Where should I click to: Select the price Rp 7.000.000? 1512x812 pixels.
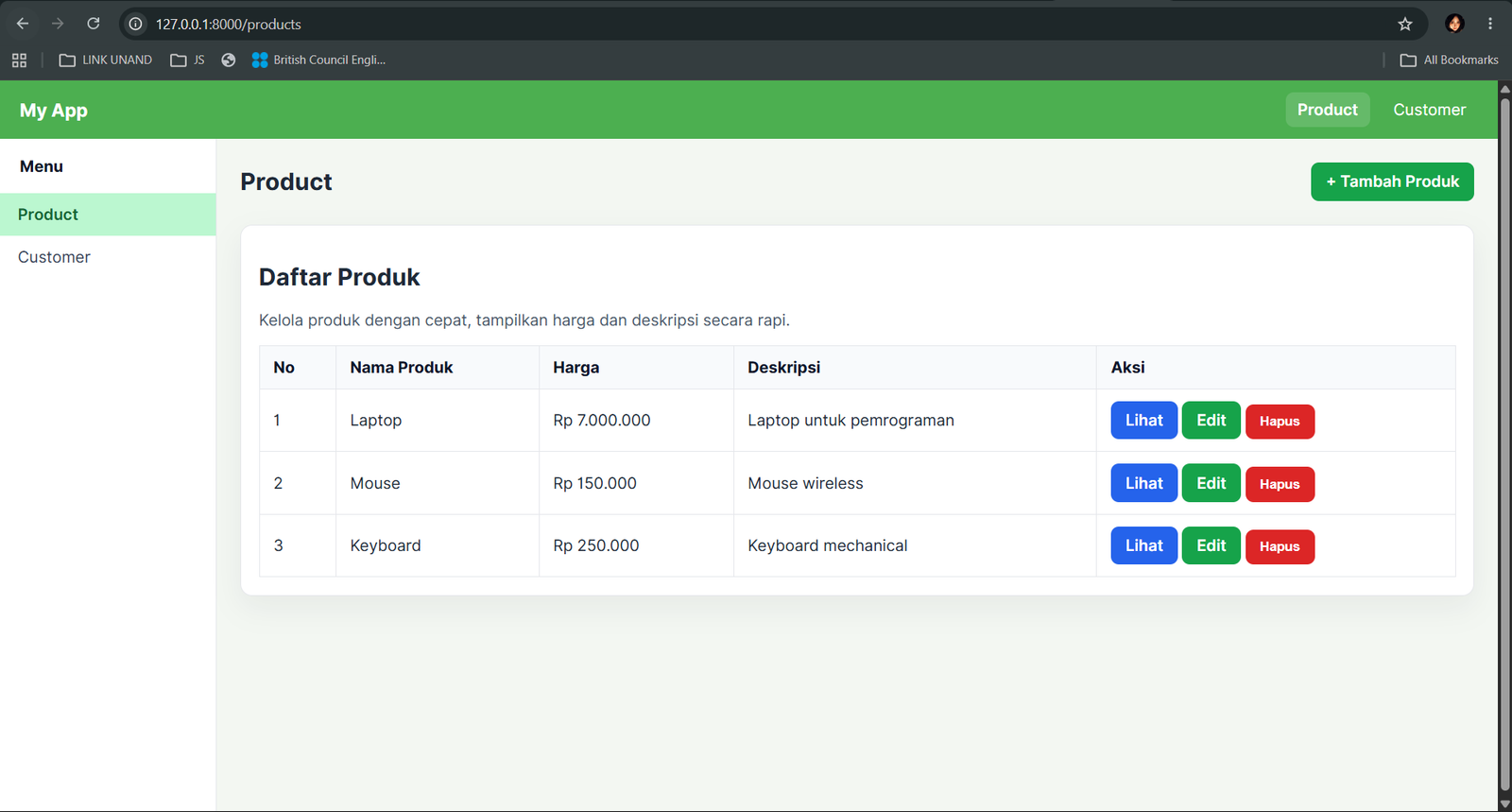(602, 421)
